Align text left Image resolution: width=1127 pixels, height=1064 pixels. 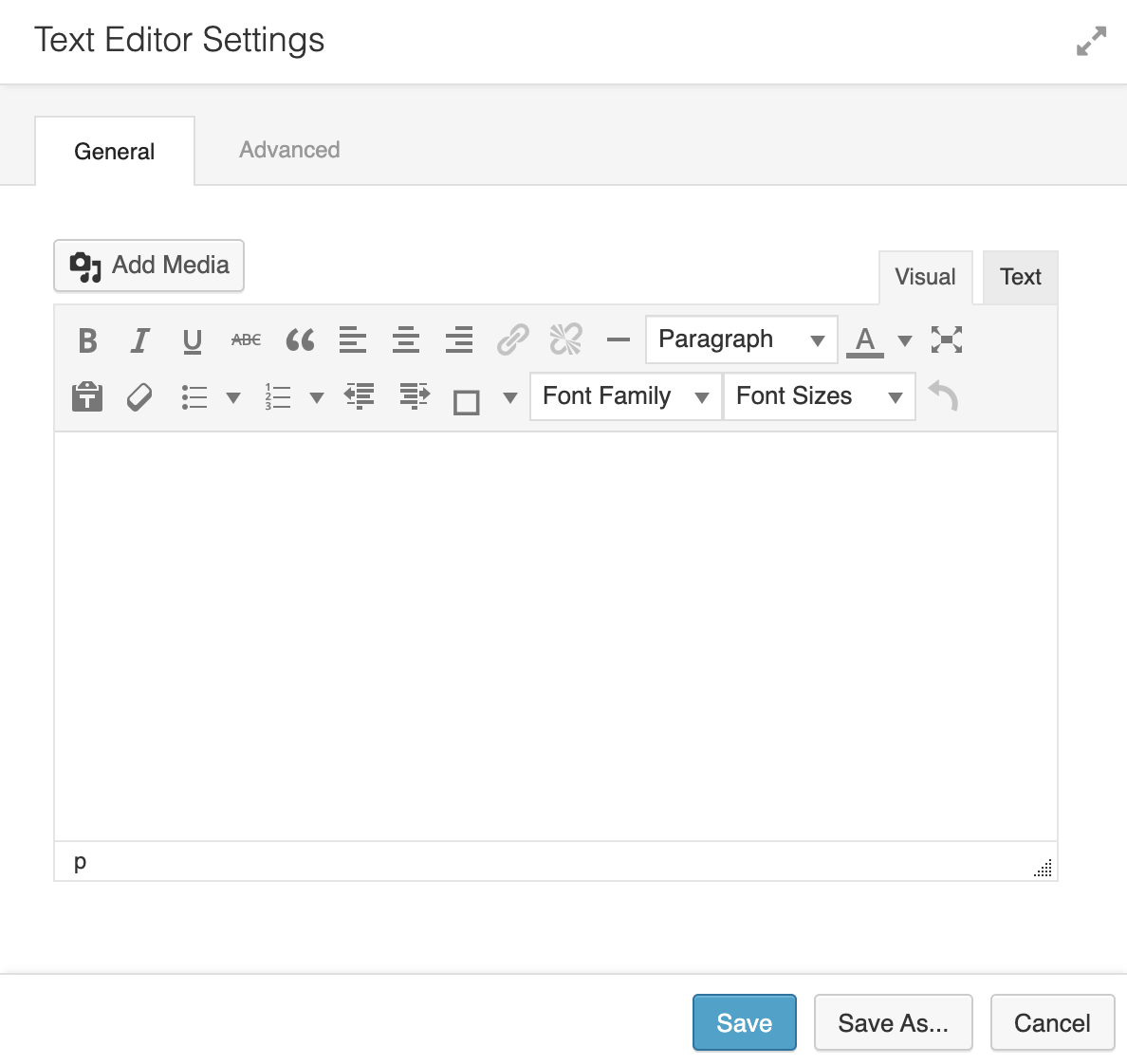point(352,339)
